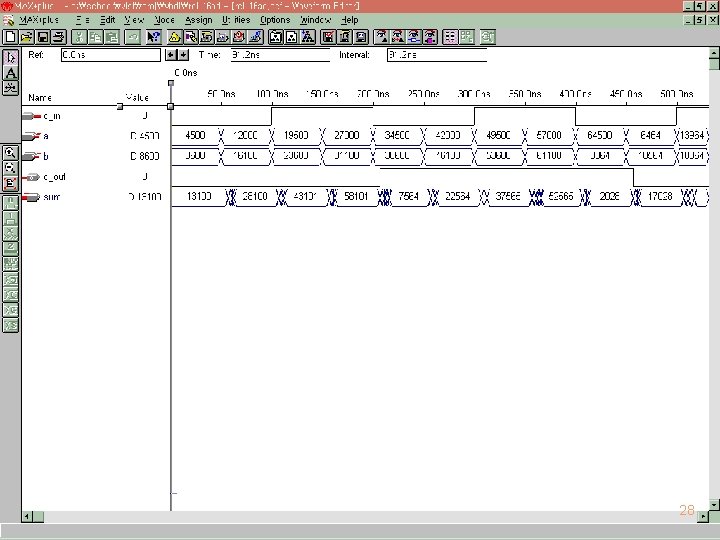Click the 4500 value in waveform a

195,135
